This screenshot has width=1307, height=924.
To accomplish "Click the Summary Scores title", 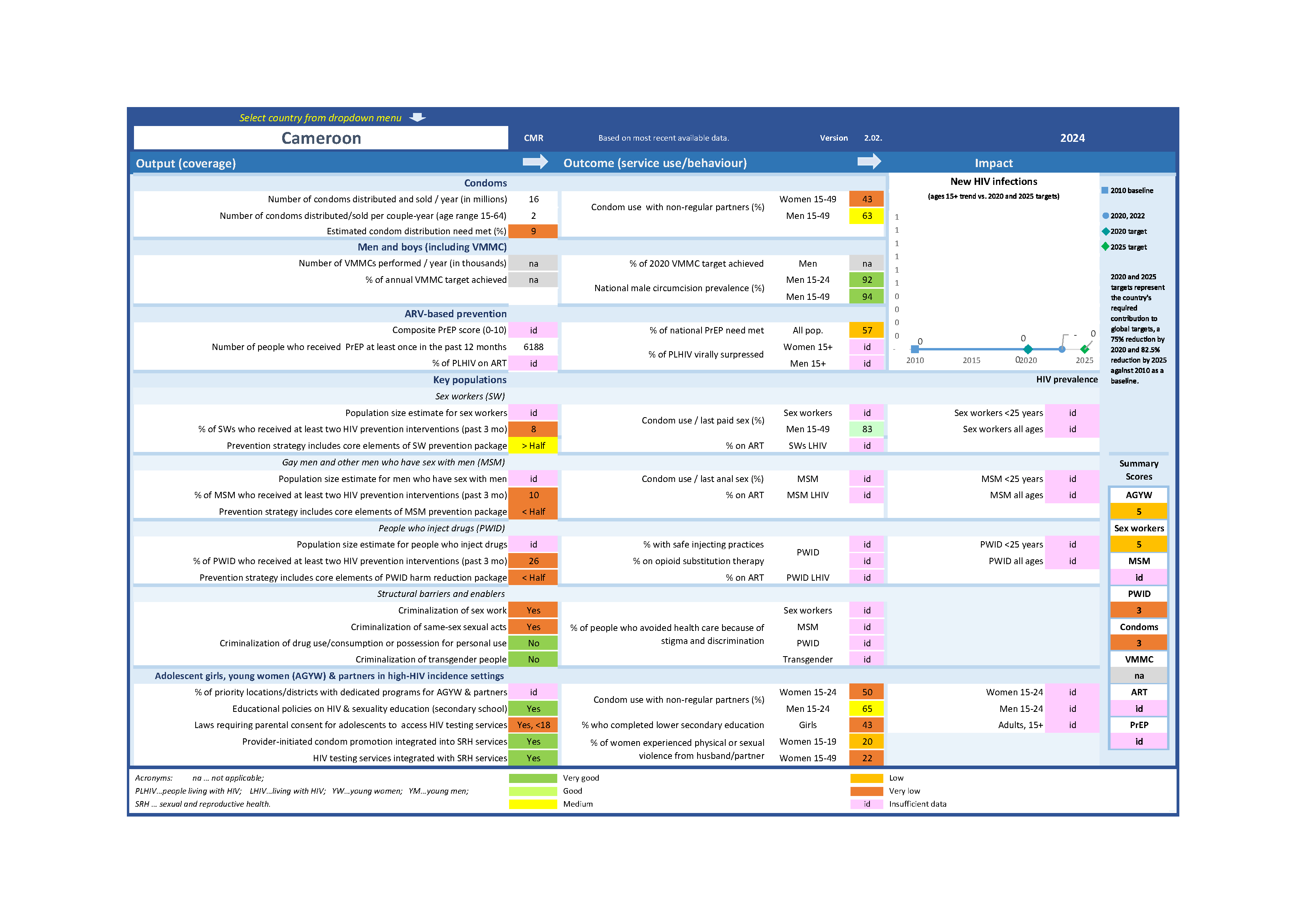I will 1139,470.
